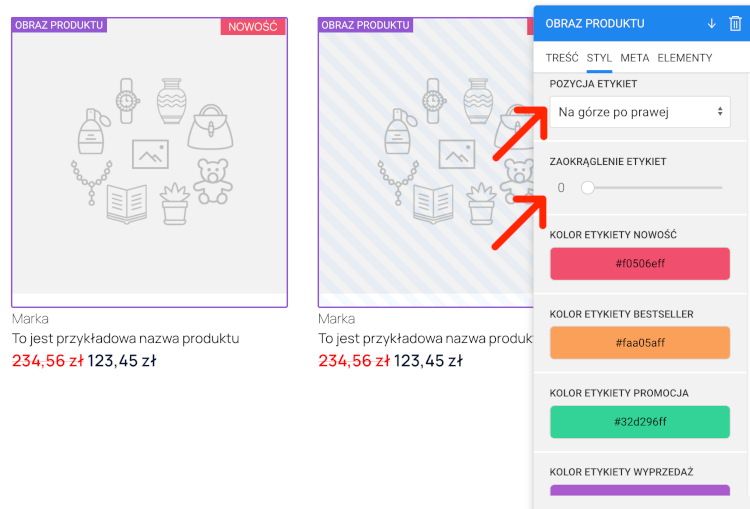Open the Pozycja etykiet dropdown
The height and width of the screenshot is (509, 750).
pyautogui.click(x=639, y=112)
